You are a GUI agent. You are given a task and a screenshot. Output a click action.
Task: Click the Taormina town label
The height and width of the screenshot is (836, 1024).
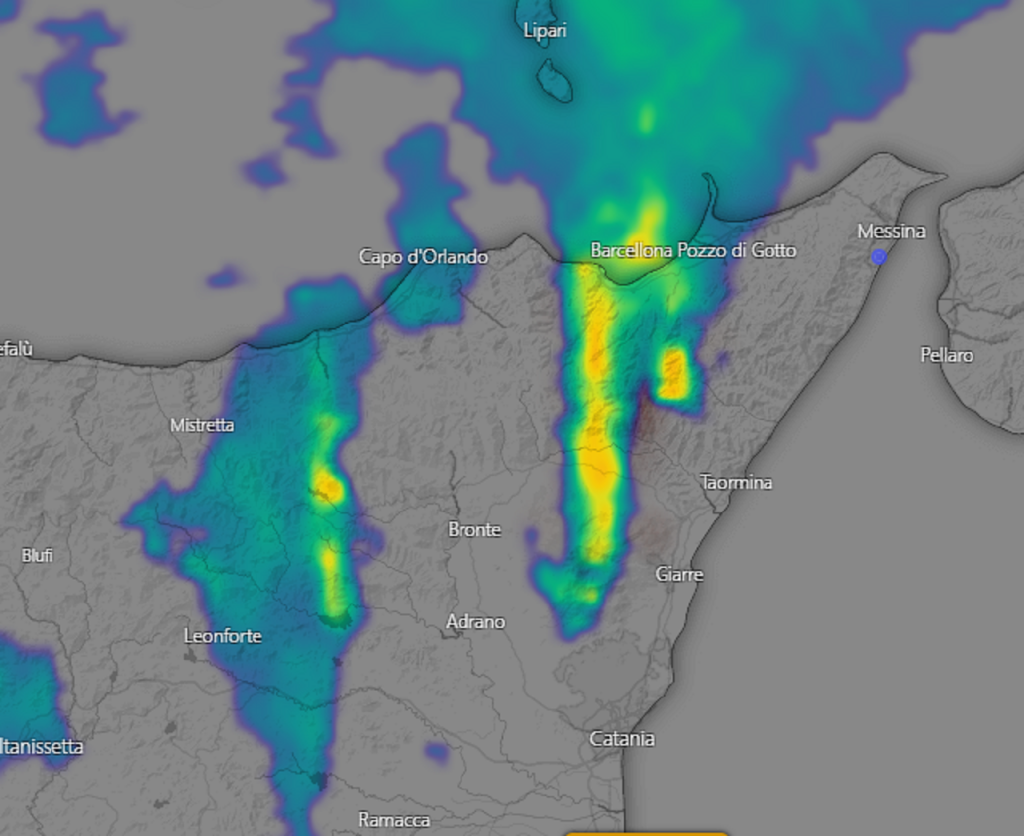point(736,482)
